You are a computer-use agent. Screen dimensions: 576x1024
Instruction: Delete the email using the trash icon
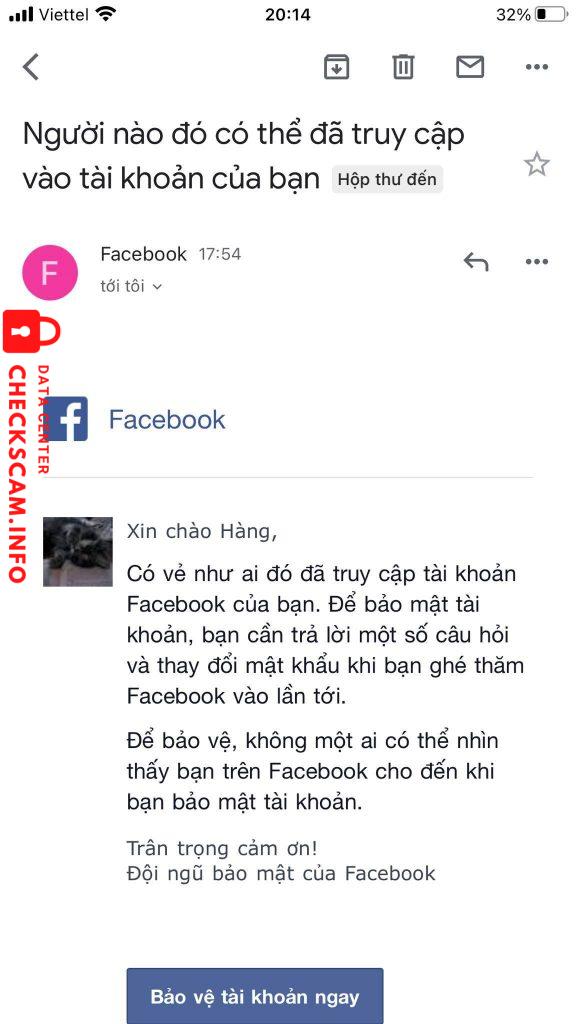coord(403,67)
